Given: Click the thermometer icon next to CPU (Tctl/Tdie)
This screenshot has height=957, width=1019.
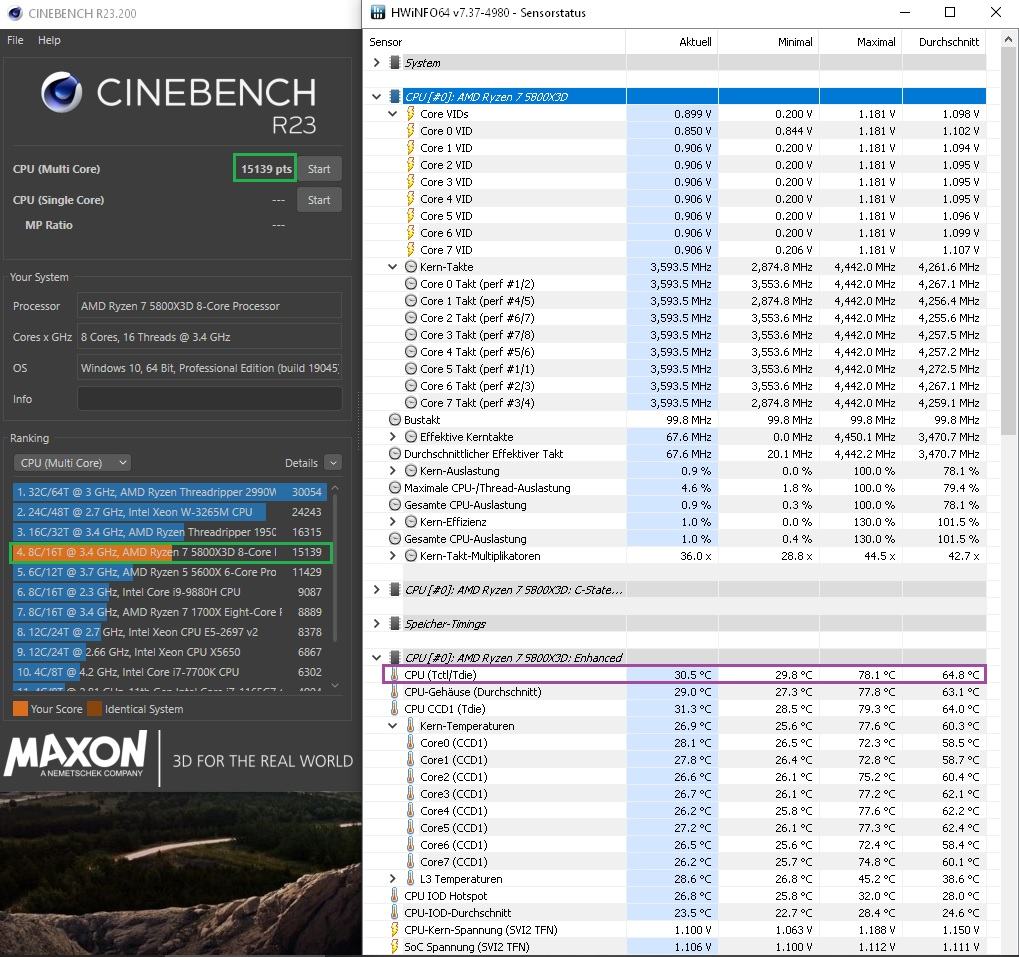Looking at the screenshot, I should point(394,675).
